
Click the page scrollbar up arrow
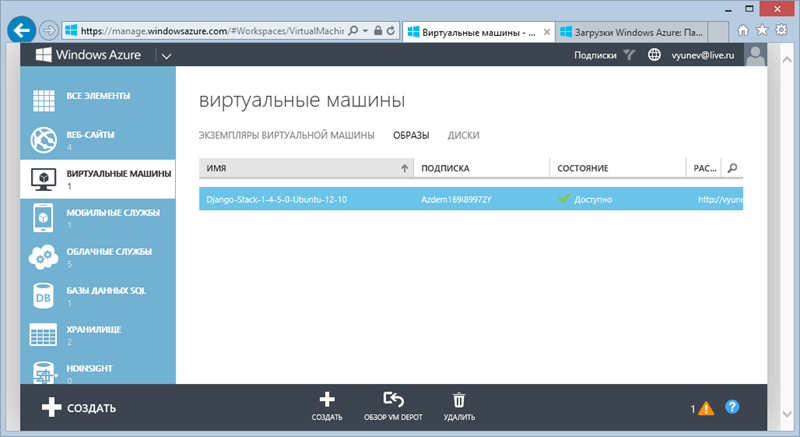[x=787, y=59]
